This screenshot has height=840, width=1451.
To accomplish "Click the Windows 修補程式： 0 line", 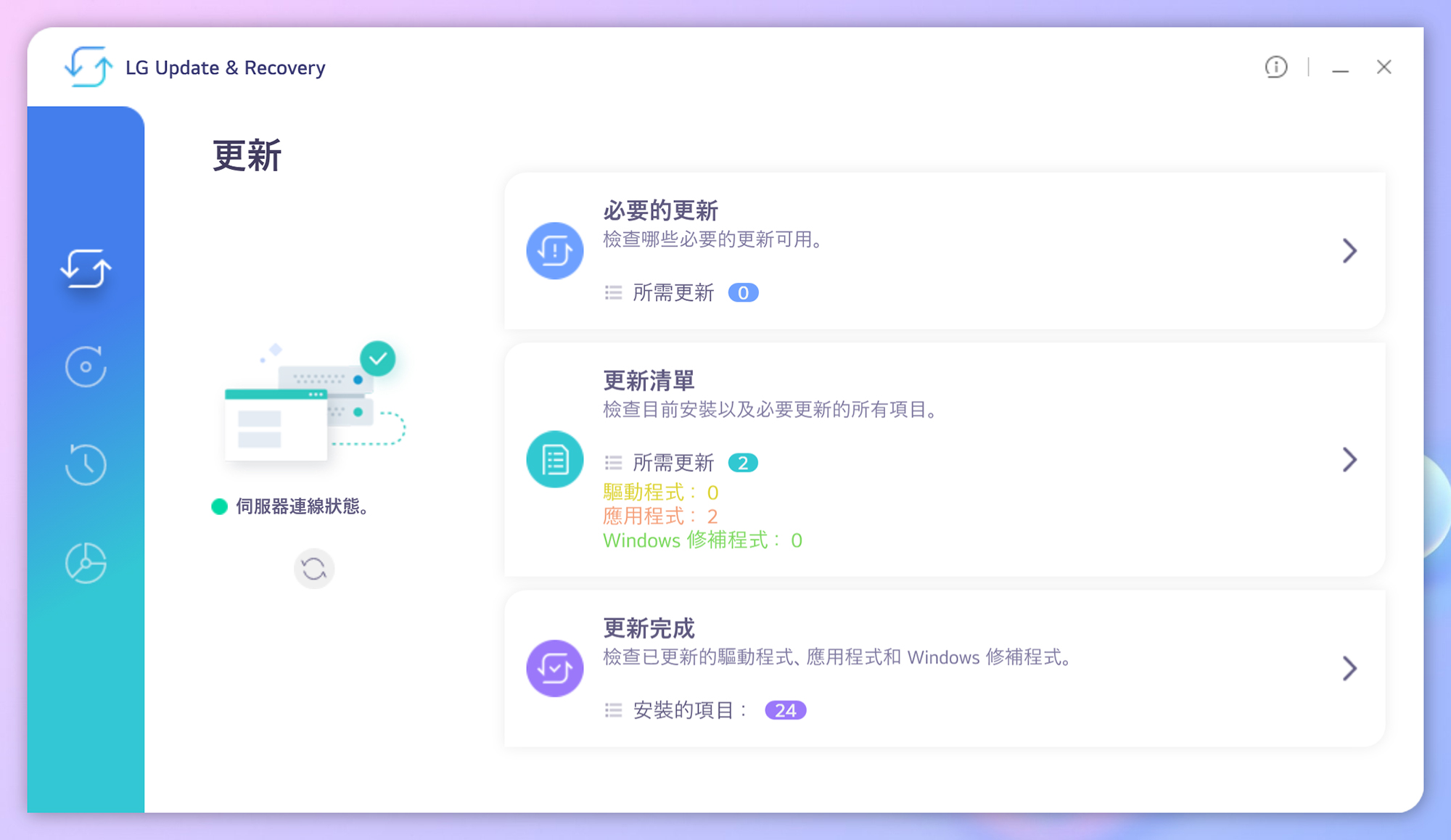I will click(x=702, y=540).
